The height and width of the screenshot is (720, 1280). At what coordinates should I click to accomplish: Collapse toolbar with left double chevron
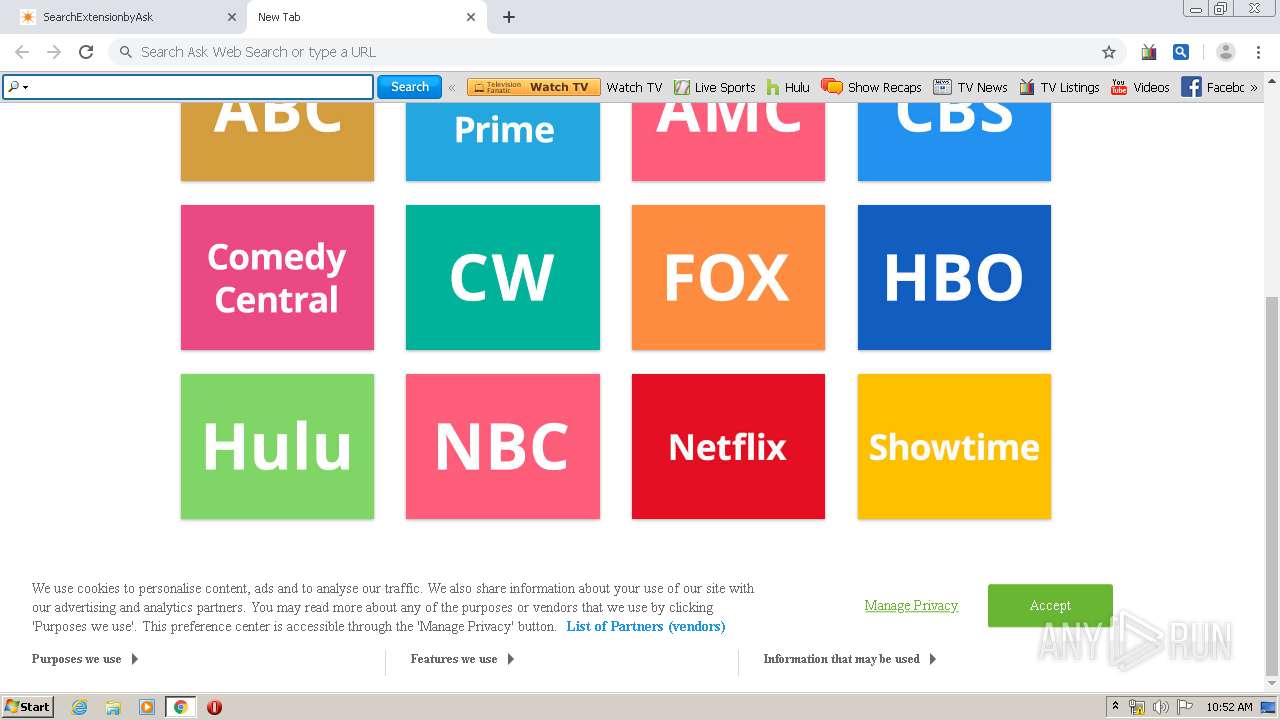click(452, 87)
